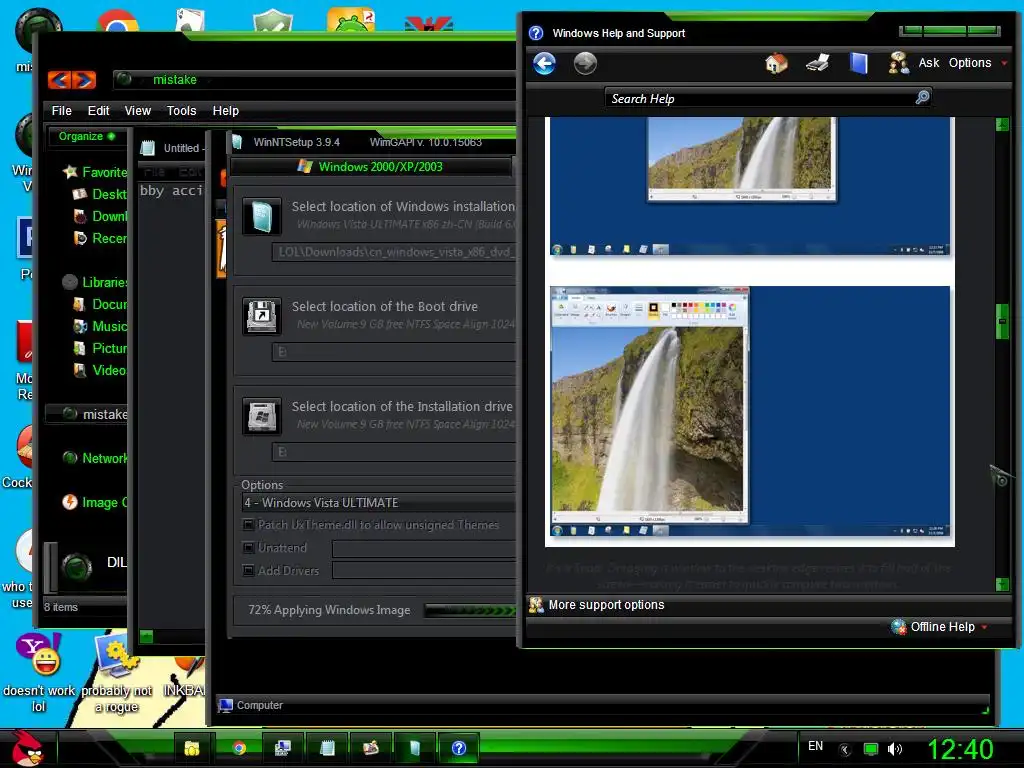The width and height of the screenshot is (1024, 768).
Task: Open the File menu in Explorer
Action: click(x=61, y=110)
